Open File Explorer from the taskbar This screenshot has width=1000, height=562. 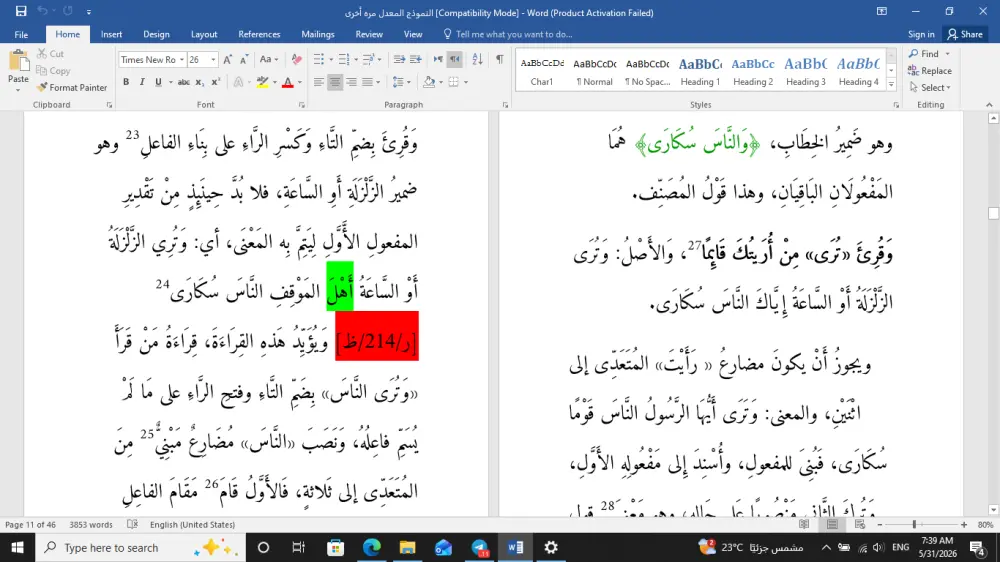pyautogui.click(x=408, y=547)
